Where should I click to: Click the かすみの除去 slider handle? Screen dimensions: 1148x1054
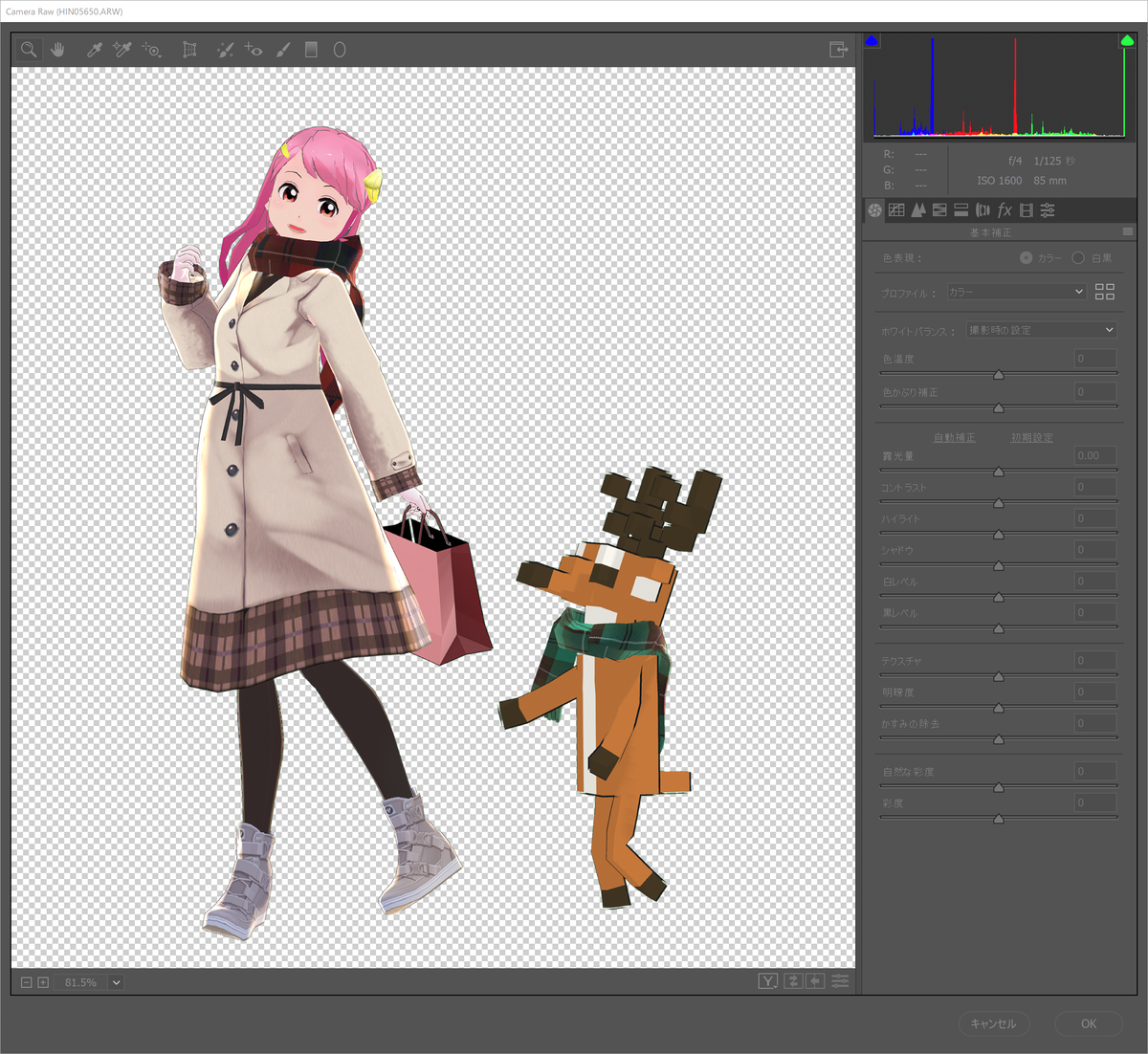point(998,739)
